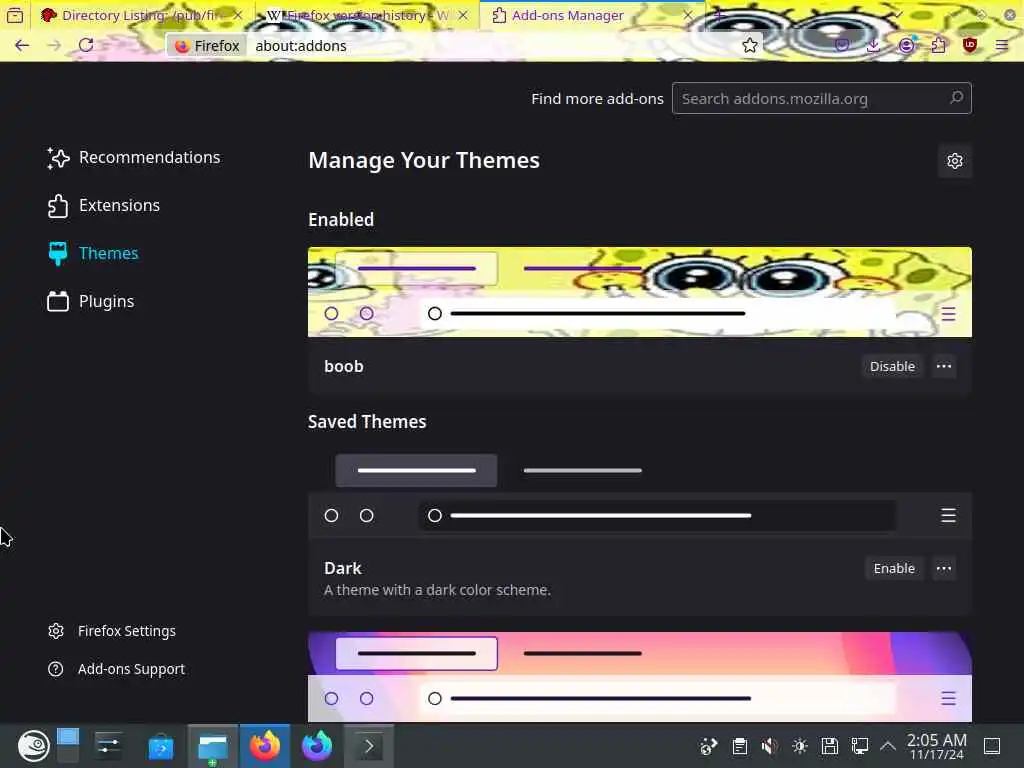This screenshot has width=1024, height=768.
Task: Open the uBlock Origin extension icon
Action: pos(970,45)
